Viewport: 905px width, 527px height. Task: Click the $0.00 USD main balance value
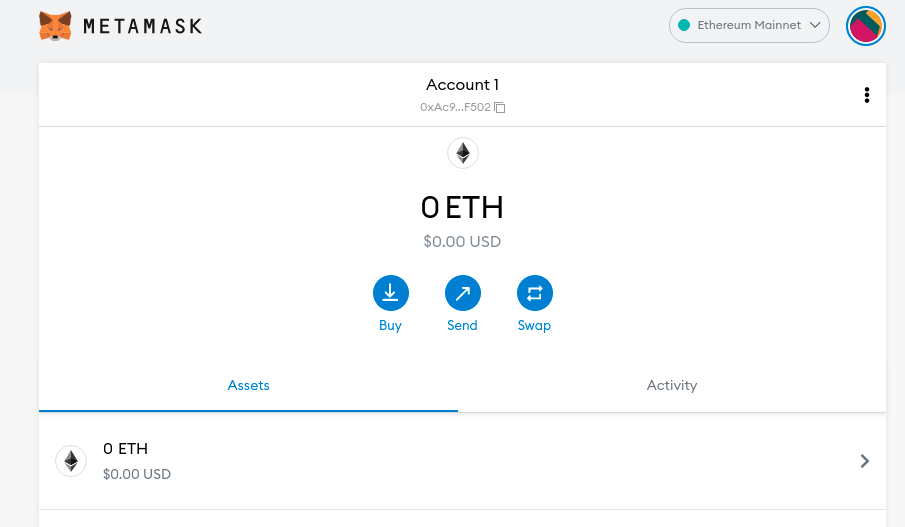tap(462, 241)
